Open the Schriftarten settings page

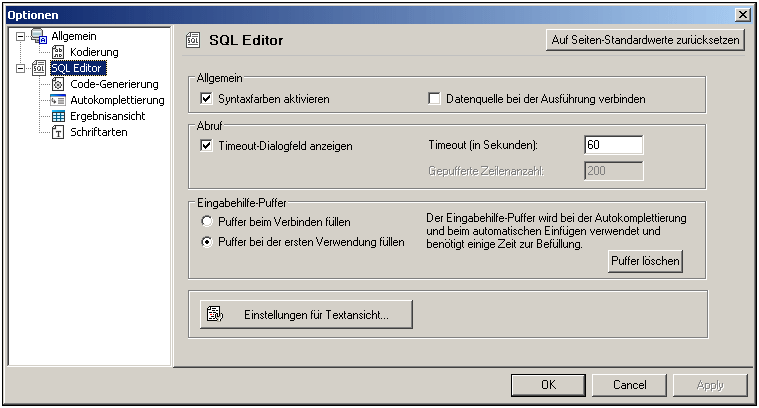tap(98, 132)
